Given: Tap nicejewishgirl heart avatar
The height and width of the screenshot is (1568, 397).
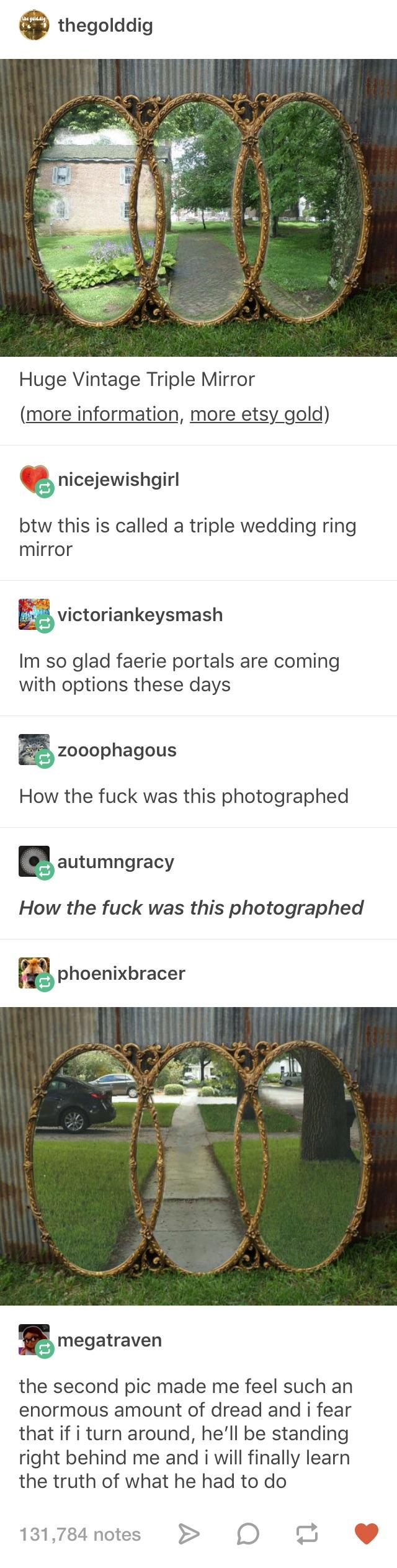Looking at the screenshot, I should point(35,479).
